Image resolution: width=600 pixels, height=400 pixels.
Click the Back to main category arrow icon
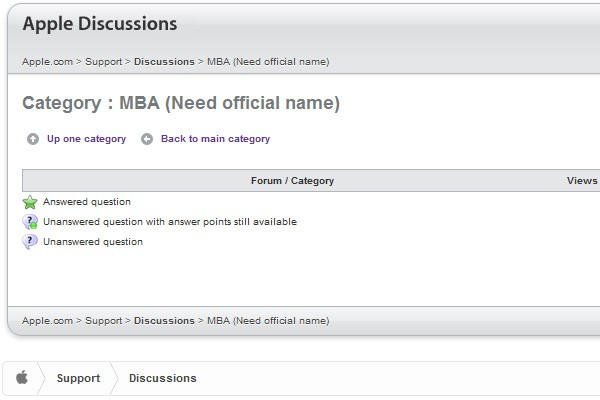147,139
